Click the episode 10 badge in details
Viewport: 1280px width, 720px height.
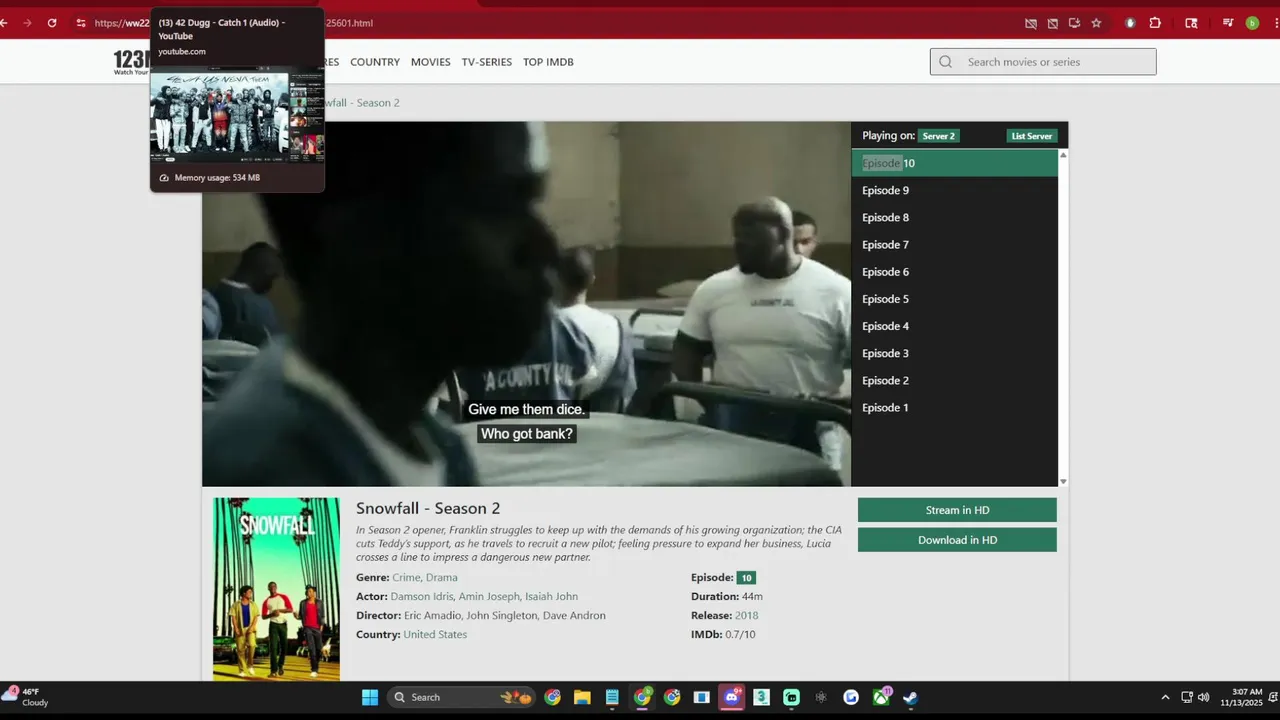coord(746,577)
